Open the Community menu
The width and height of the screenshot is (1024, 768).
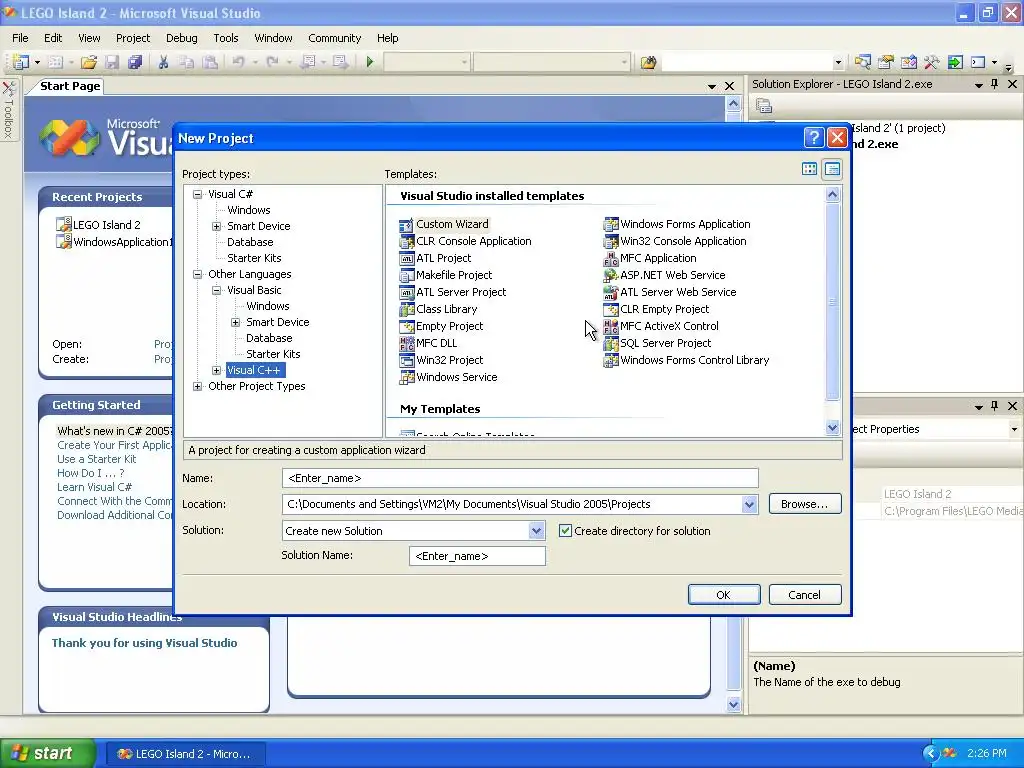[x=334, y=38]
